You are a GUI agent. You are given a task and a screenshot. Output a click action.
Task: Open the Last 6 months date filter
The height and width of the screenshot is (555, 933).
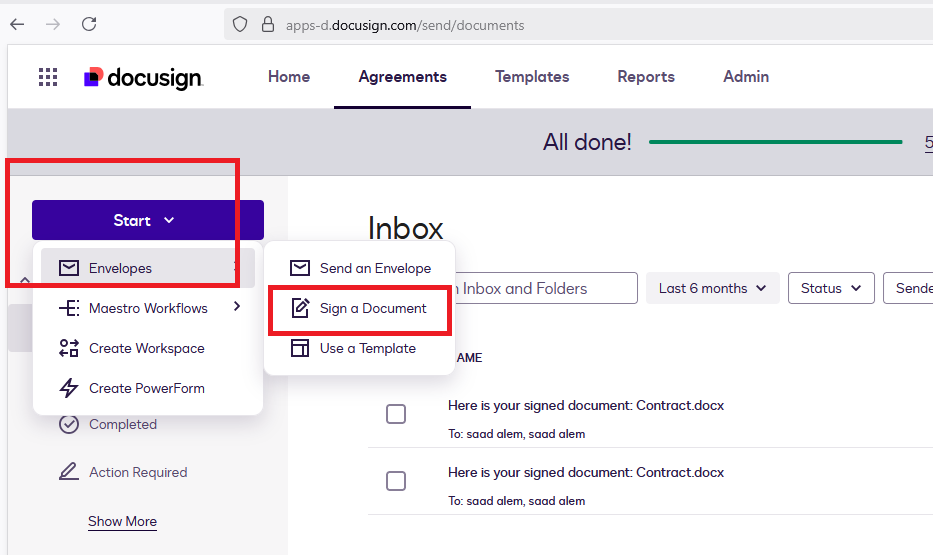[712, 288]
